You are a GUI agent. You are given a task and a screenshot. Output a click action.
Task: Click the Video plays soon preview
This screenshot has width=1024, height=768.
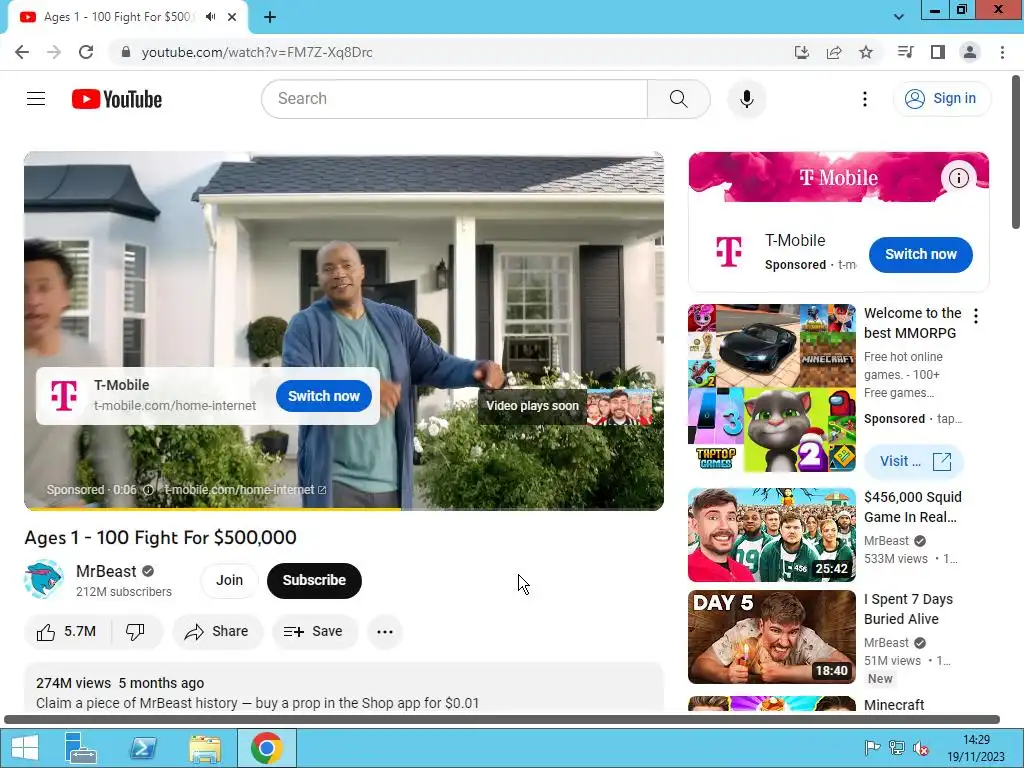tap(566, 406)
